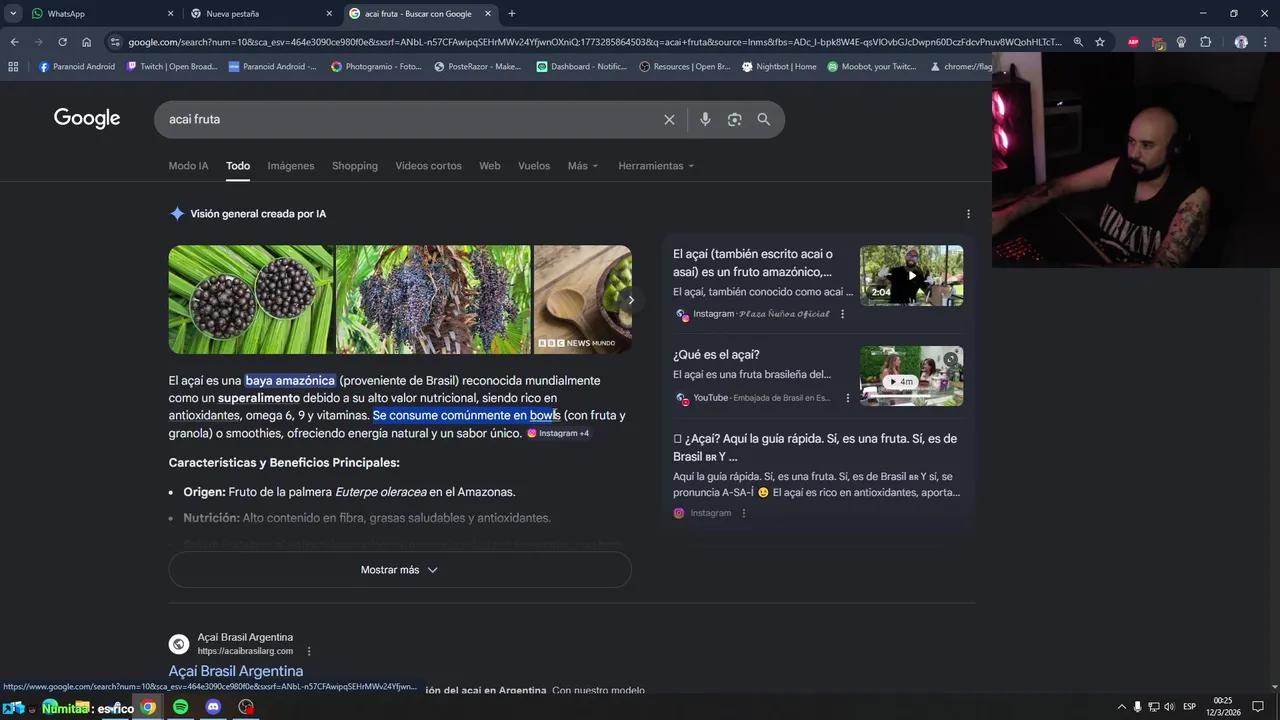
Task: Reload the page in Chrome
Action: pos(62,42)
